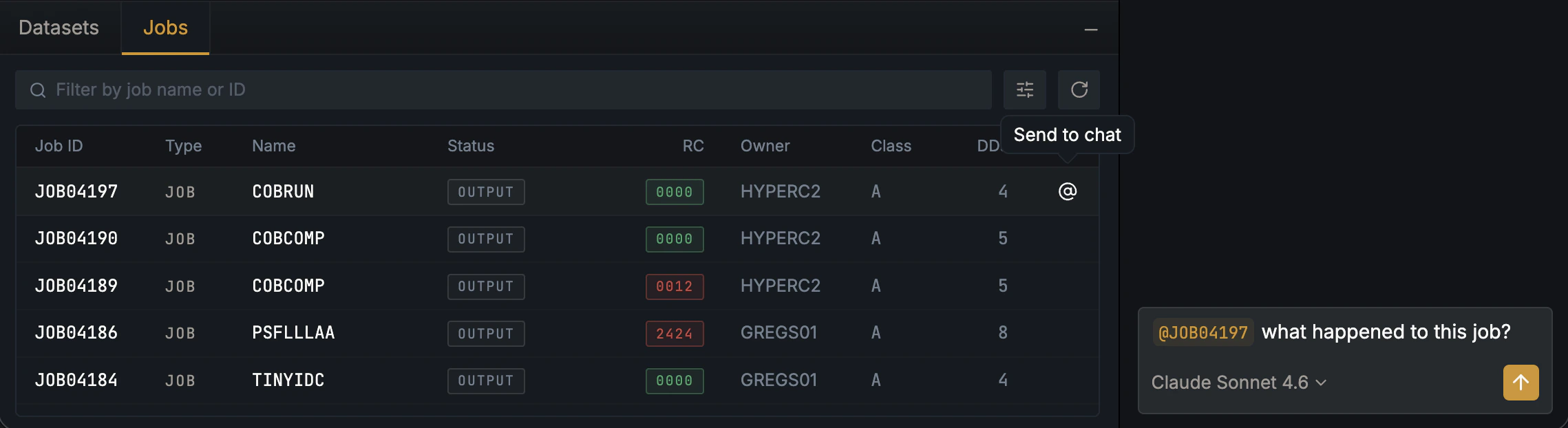1568x428 pixels.
Task: Sort by Name column header
Action: coord(273,146)
